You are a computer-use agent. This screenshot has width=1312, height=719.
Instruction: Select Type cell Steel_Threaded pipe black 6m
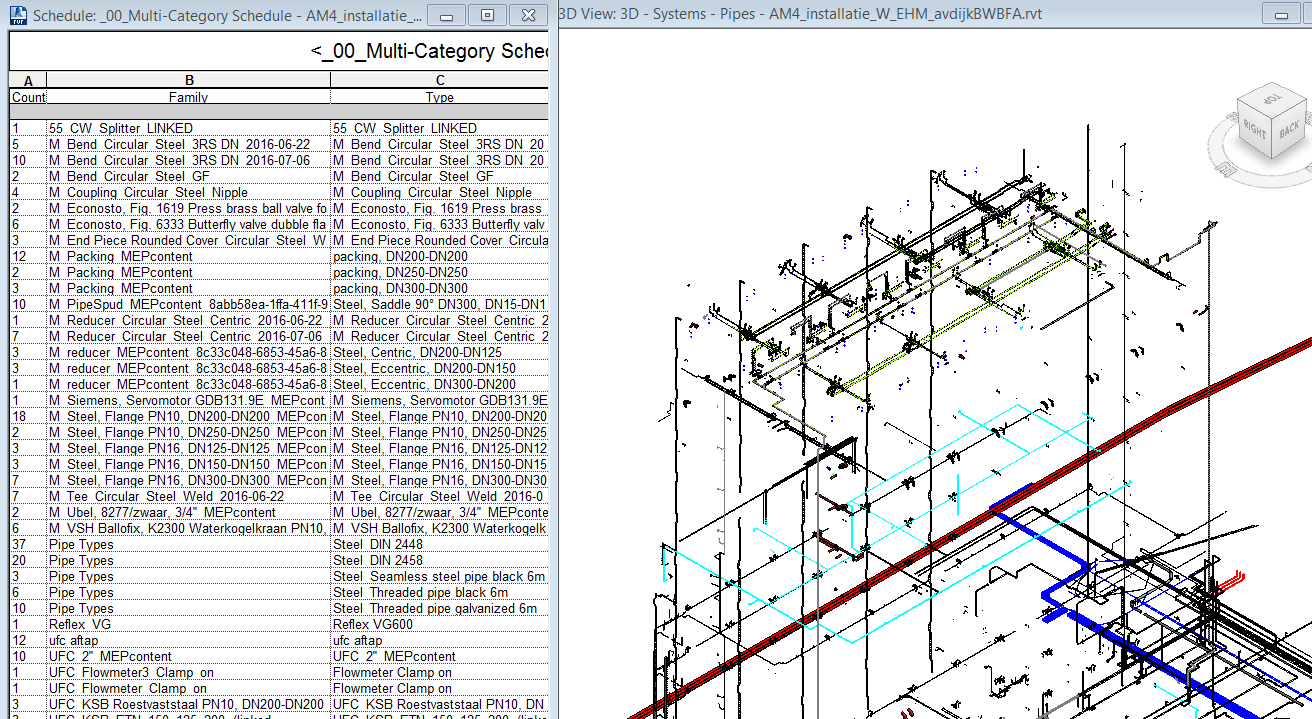pos(440,592)
